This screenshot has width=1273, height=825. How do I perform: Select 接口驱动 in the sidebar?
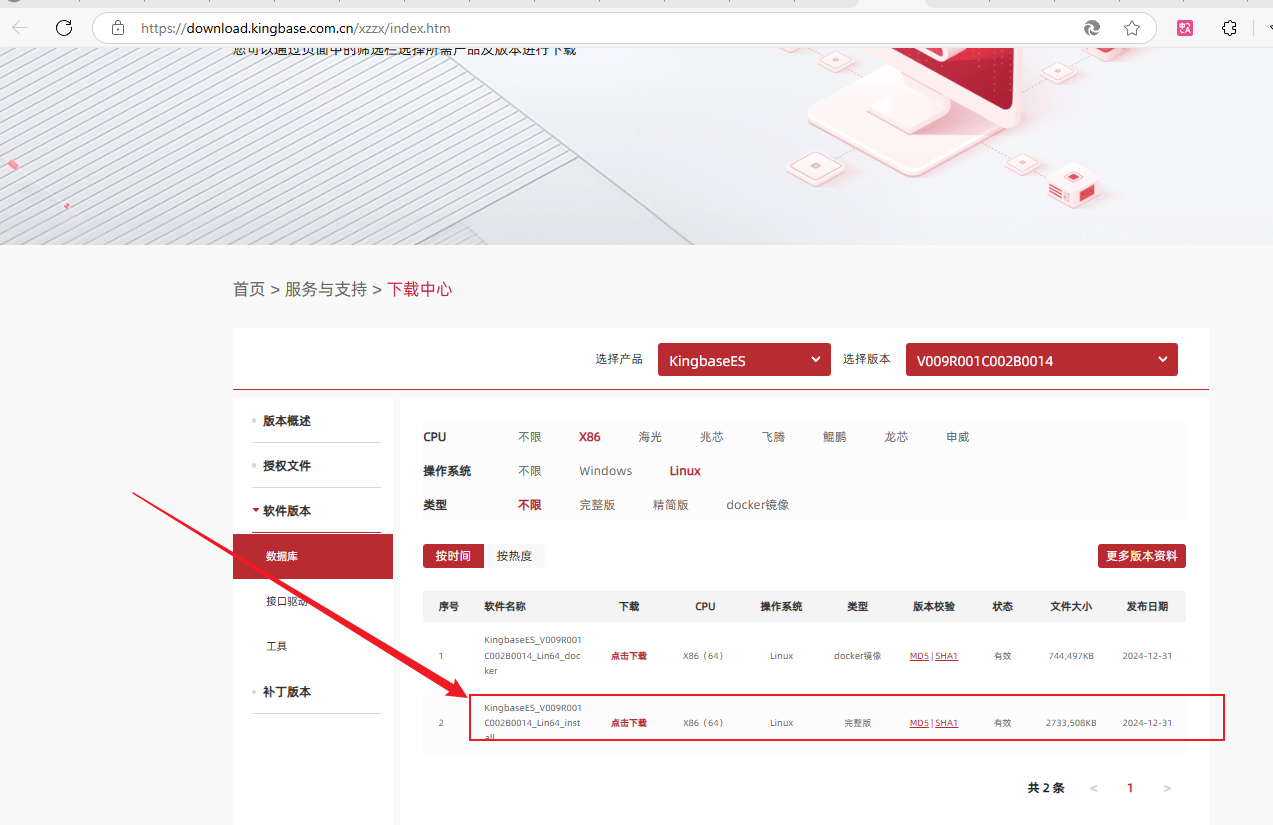pos(286,601)
